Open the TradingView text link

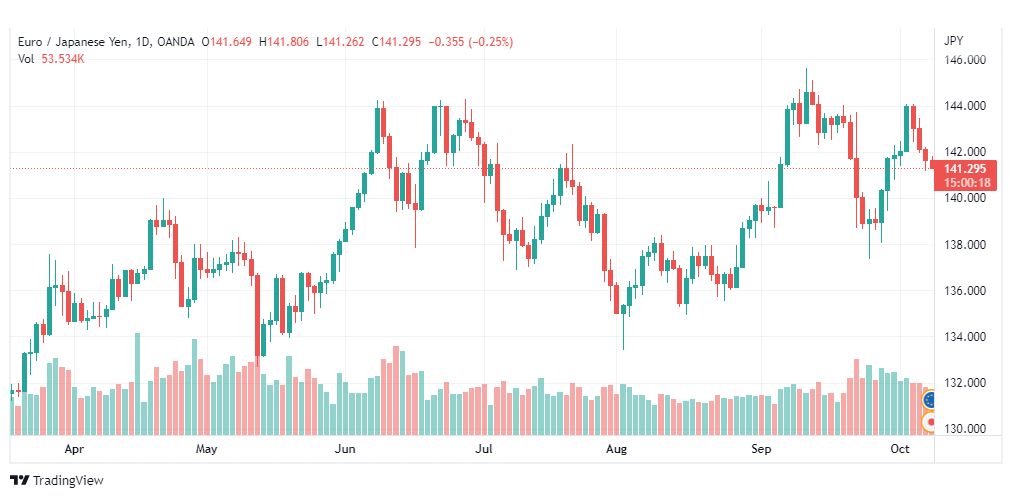click(68, 481)
